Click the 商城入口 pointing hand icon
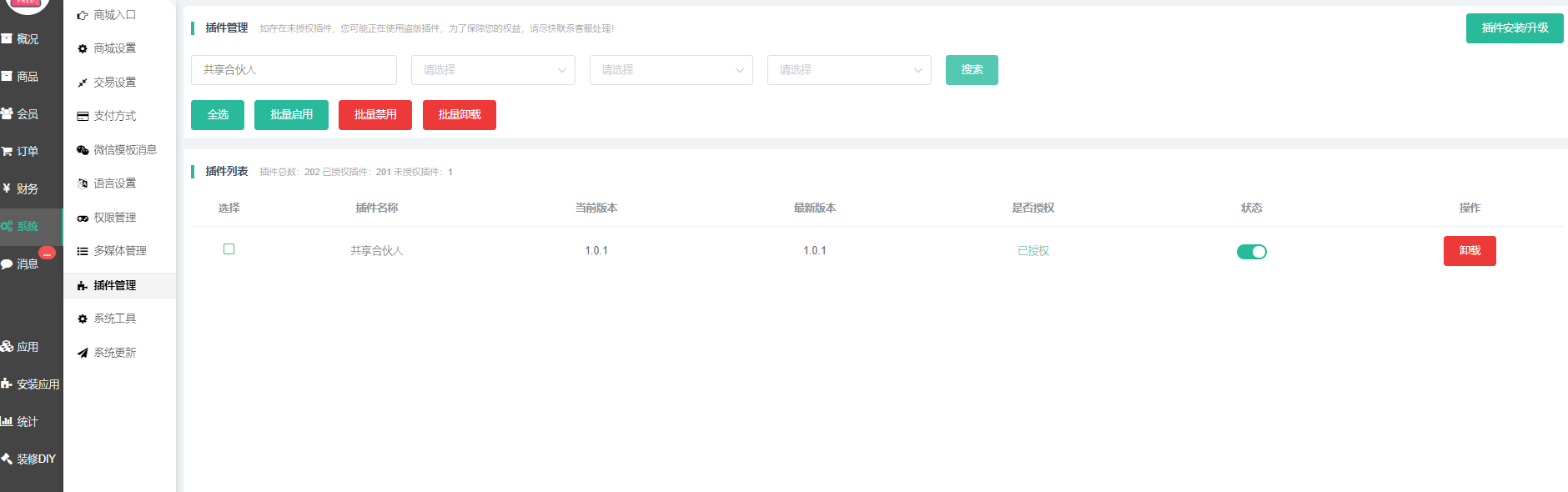The width and height of the screenshot is (1568, 492). click(83, 15)
